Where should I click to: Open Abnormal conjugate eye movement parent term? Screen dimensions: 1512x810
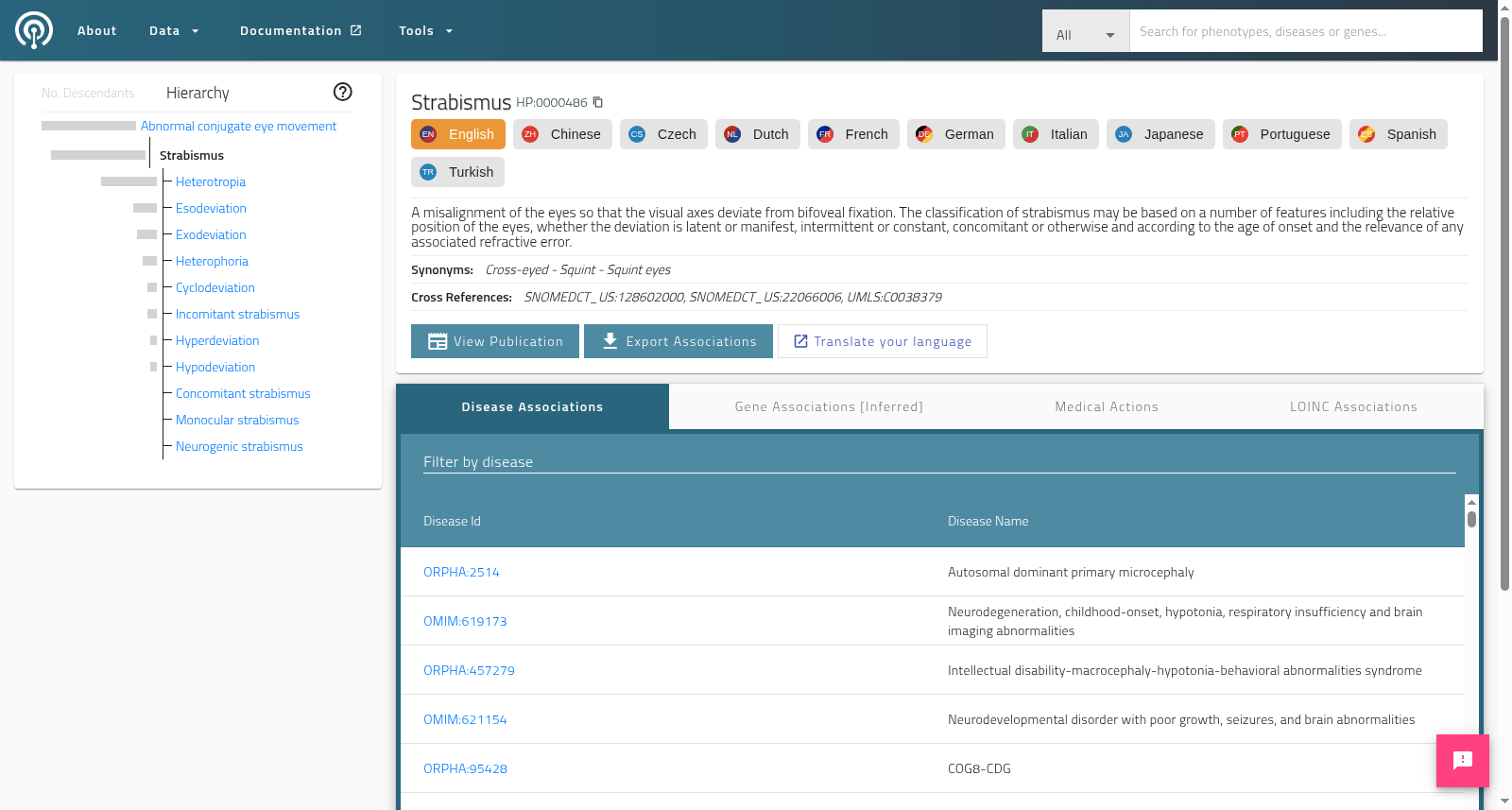[238, 126]
